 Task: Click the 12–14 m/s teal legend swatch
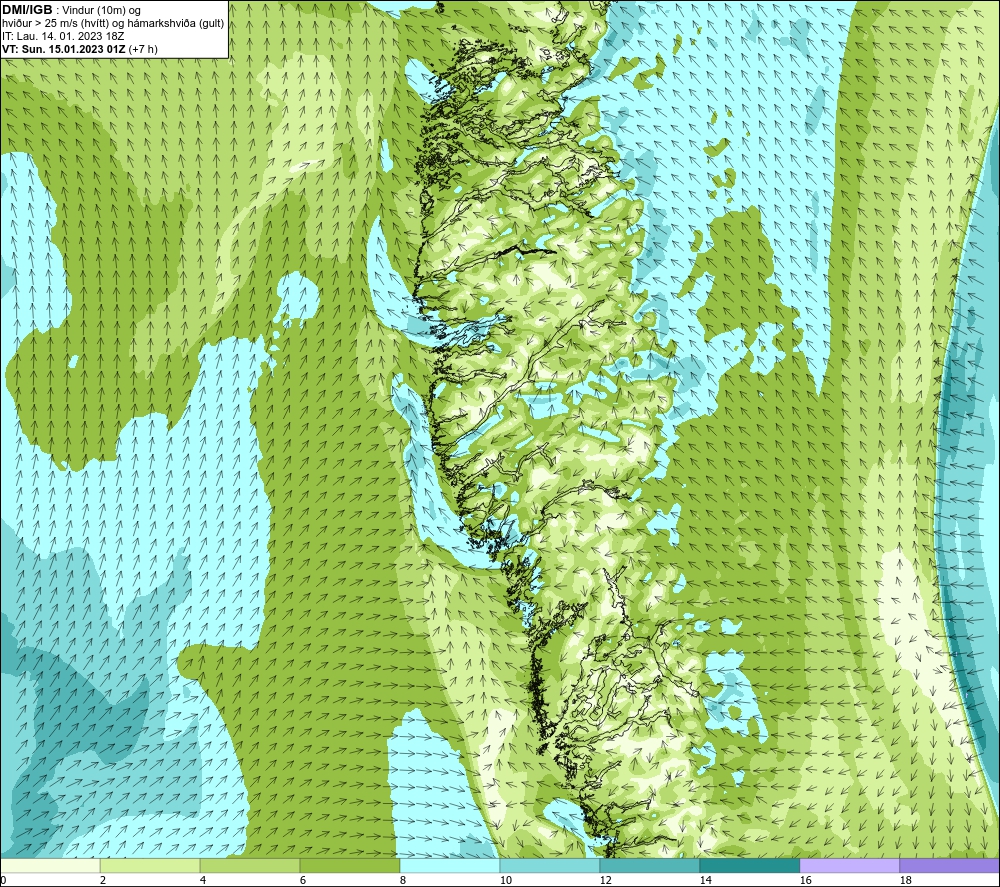pos(649,865)
